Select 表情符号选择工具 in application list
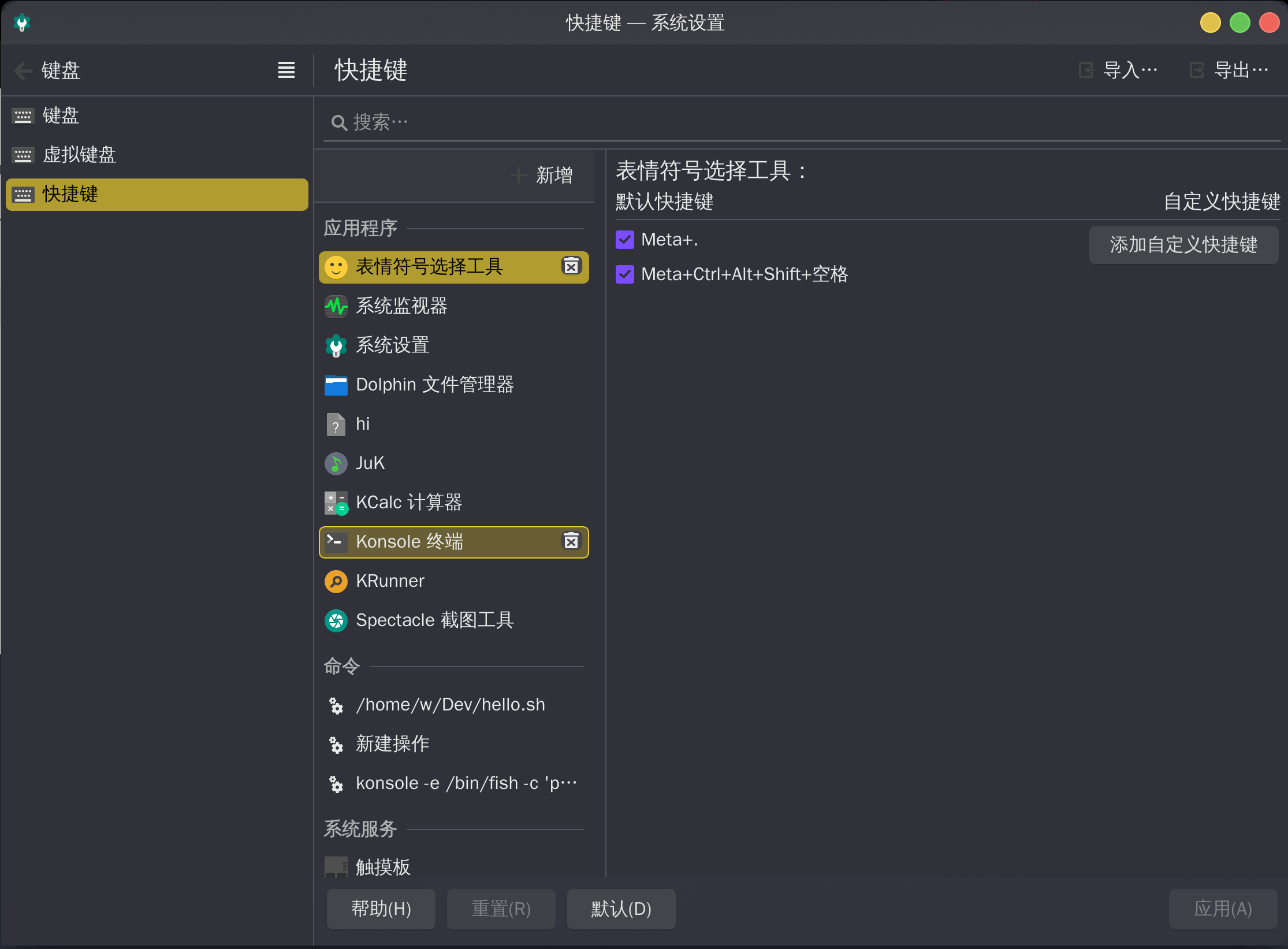Viewport: 1288px width, 949px height. click(x=454, y=267)
